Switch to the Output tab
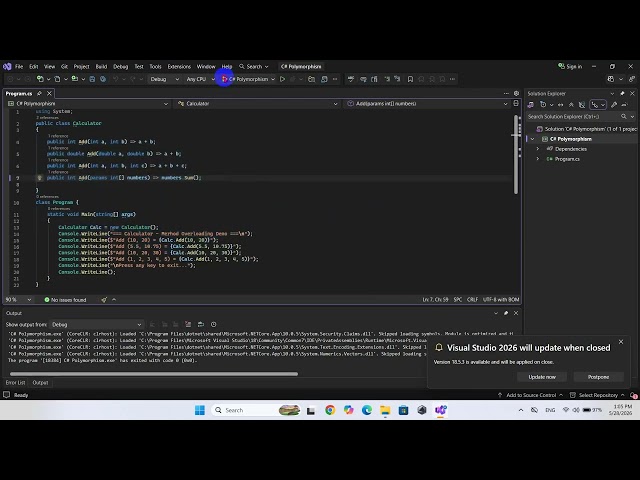The height and width of the screenshot is (480, 640). 40,383
